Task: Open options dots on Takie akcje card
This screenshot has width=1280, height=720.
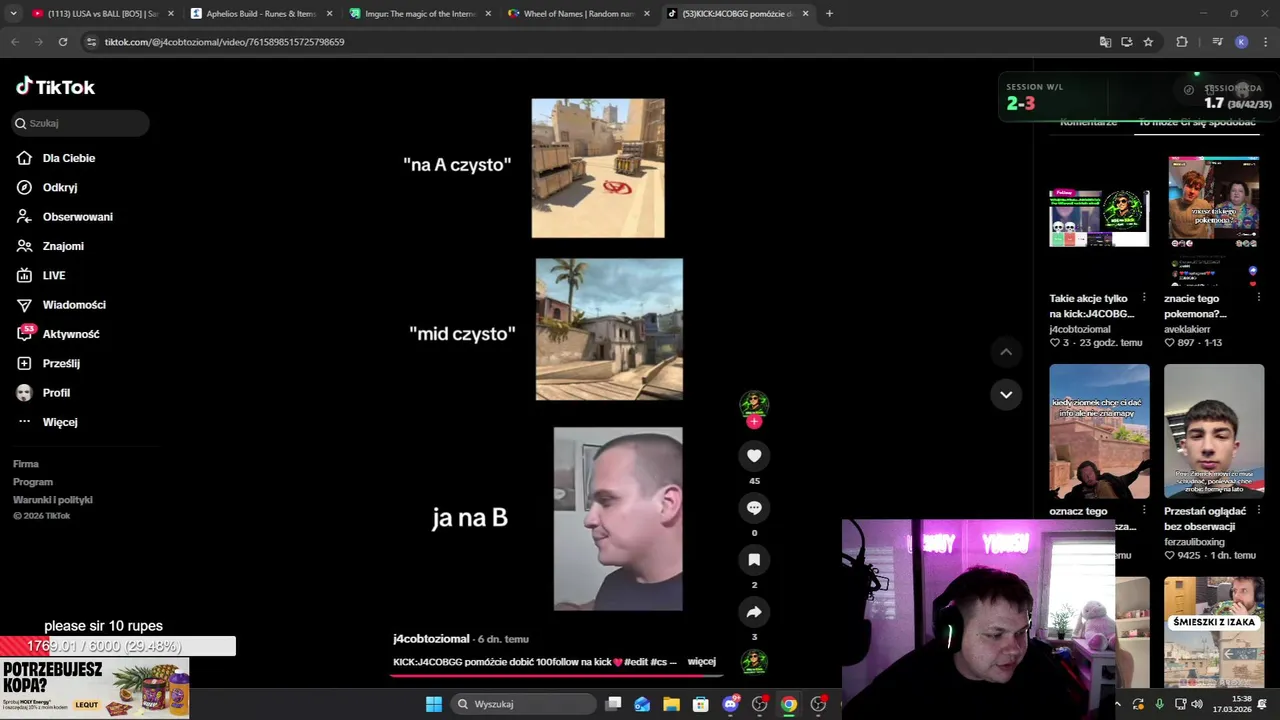Action: point(1145,298)
